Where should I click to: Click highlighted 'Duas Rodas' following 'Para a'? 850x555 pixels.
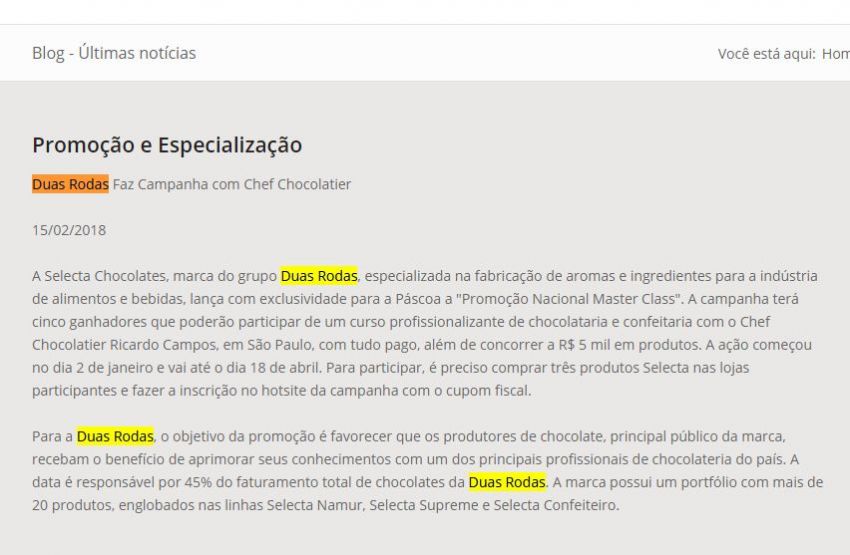pyautogui.click(x=115, y=436)
